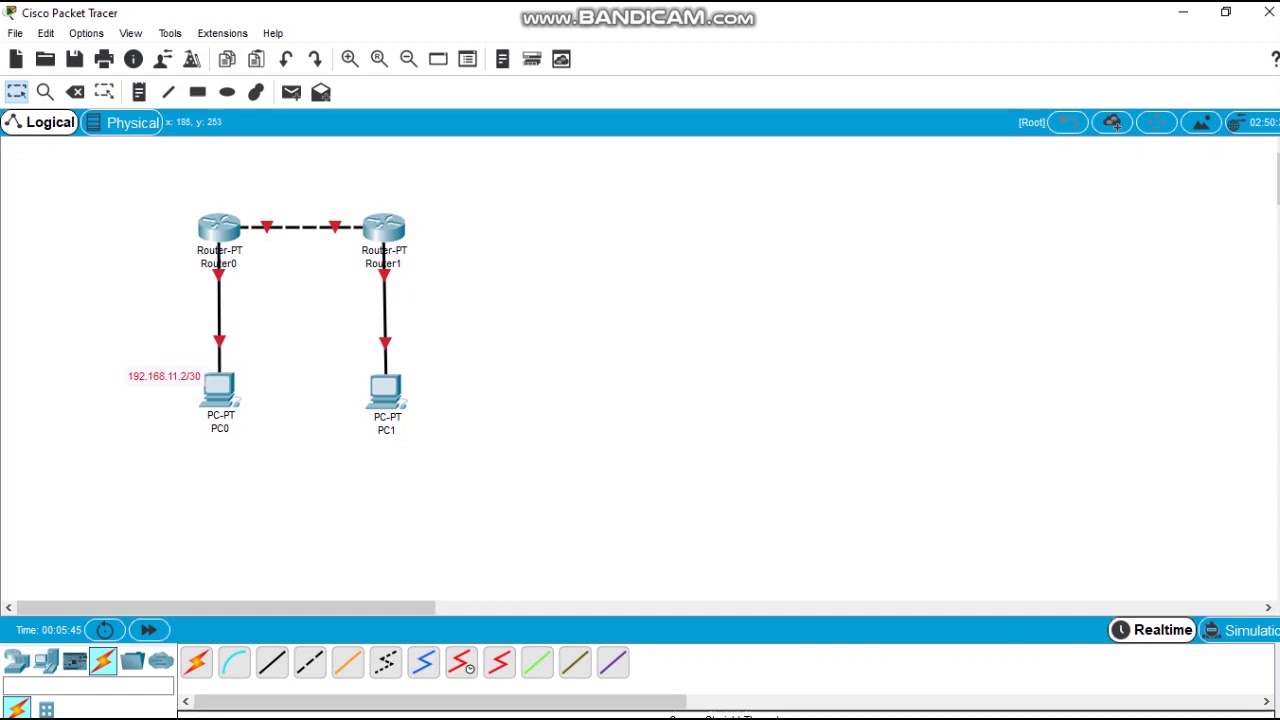Open the Help menu
The height and width of the screenshot is (720, 1280).
tap(273, 33)
